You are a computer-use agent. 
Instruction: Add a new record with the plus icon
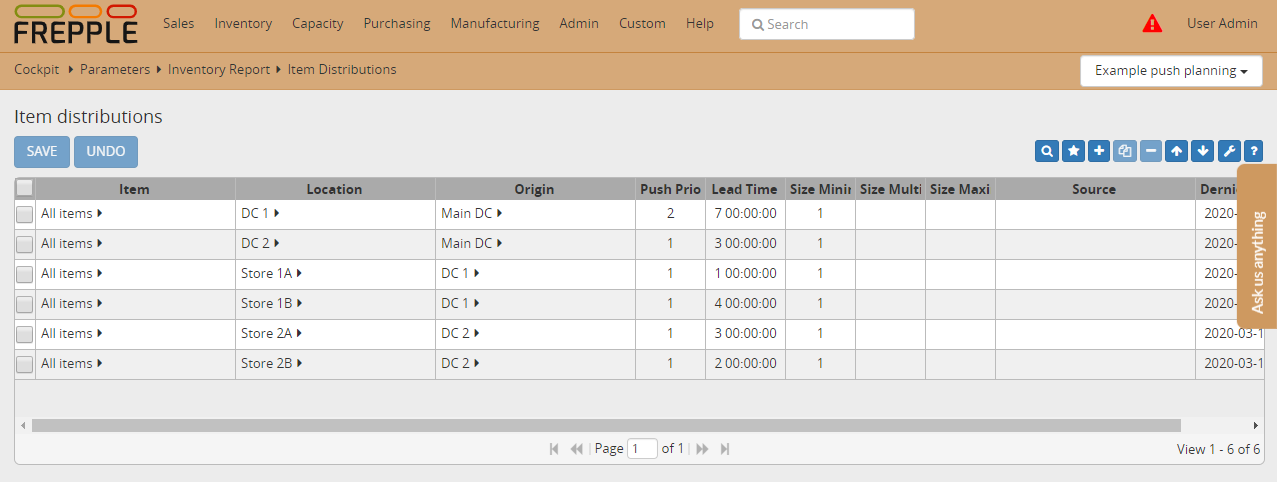[1099, 151]
